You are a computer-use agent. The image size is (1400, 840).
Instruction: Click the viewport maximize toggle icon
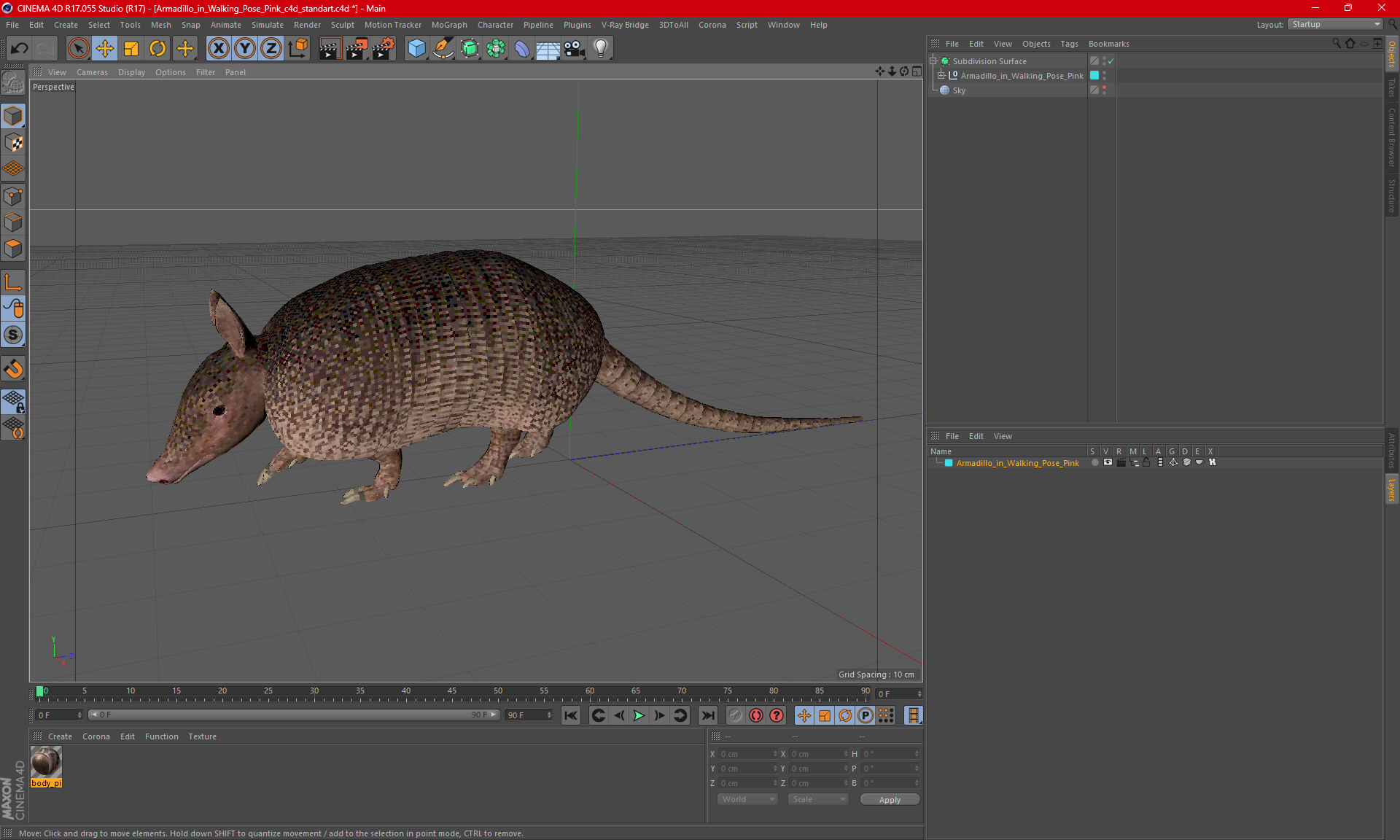917,71
